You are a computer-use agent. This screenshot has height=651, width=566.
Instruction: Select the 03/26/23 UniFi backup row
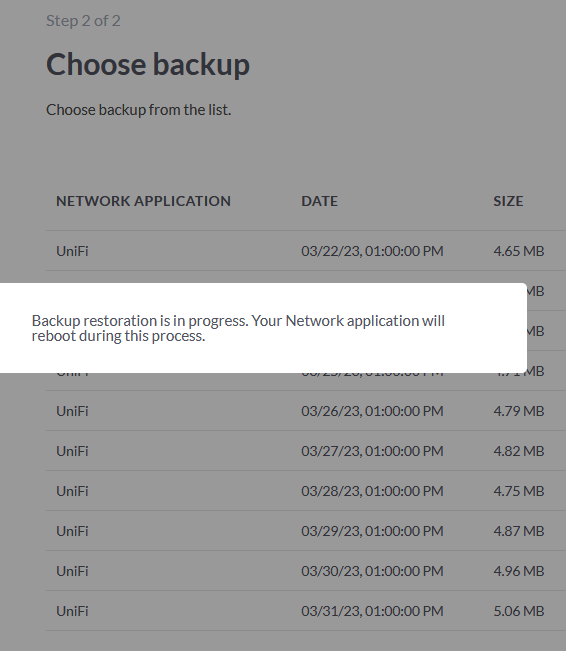coord(306,411)
